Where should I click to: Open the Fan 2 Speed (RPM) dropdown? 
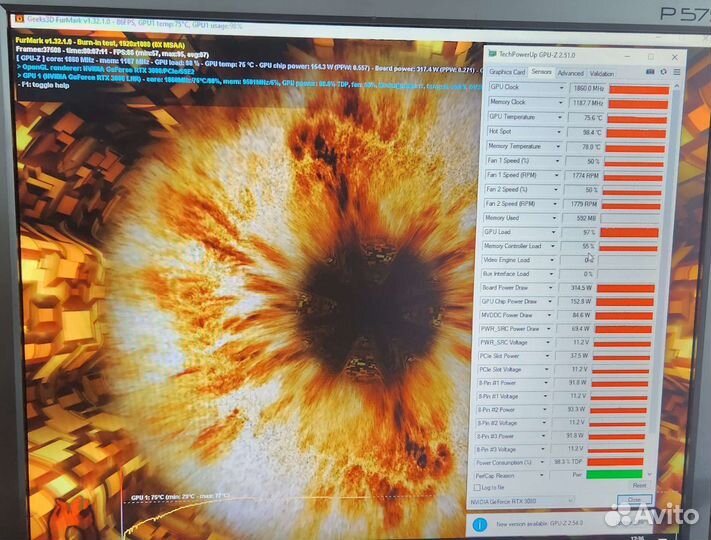[x=555, y=204]
